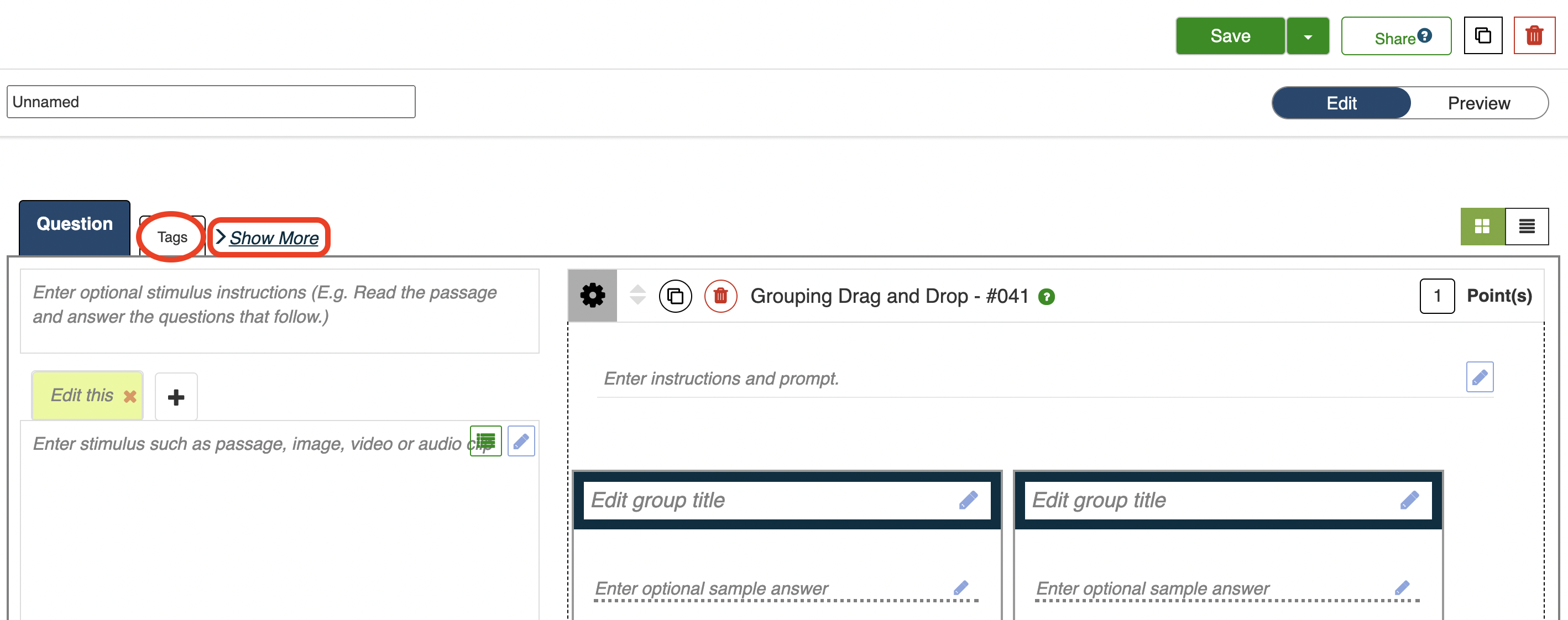Image resolution: width=1568 pixels, height=620 pixels.
Task: Edit the second group title pencil icon
Action: [x=1409, y=500]
